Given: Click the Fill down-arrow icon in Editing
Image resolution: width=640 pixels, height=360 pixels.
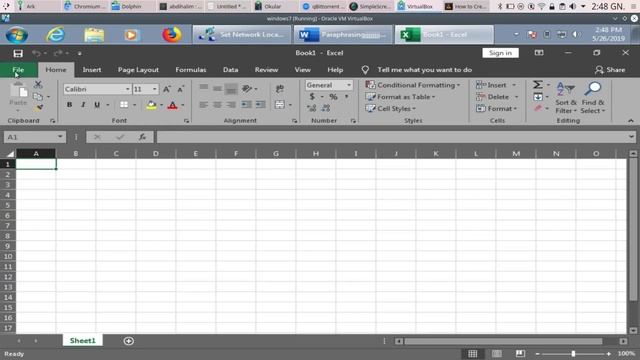Looking at the screenshot, I should 538,97.
